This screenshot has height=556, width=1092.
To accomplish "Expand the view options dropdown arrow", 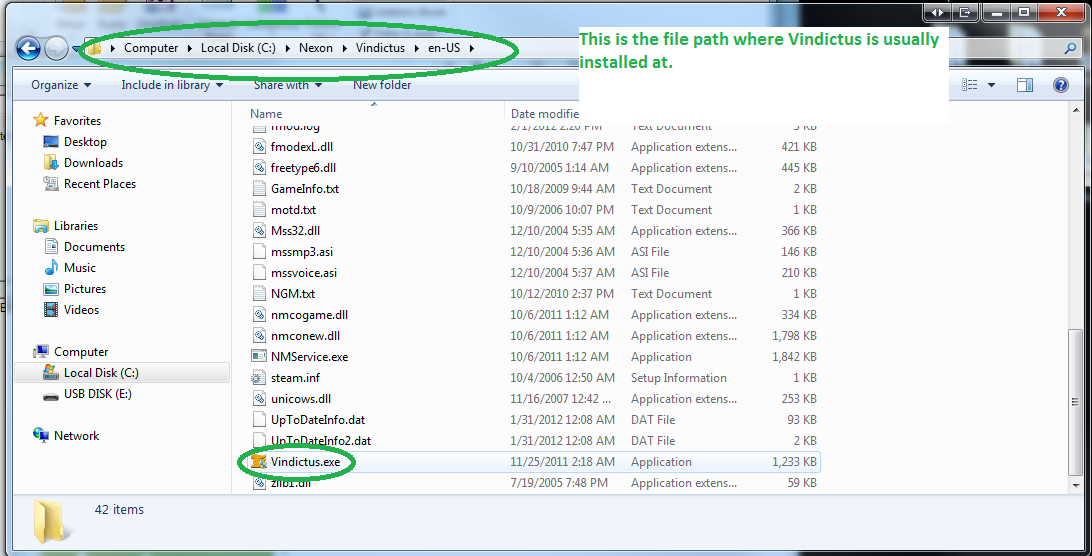I will [992, 85].
